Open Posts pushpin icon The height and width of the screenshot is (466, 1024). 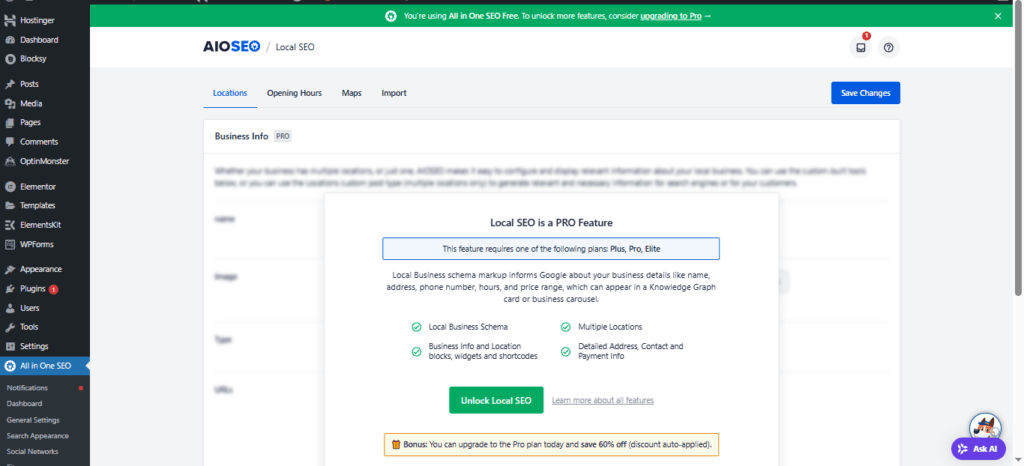click(10, 84)
